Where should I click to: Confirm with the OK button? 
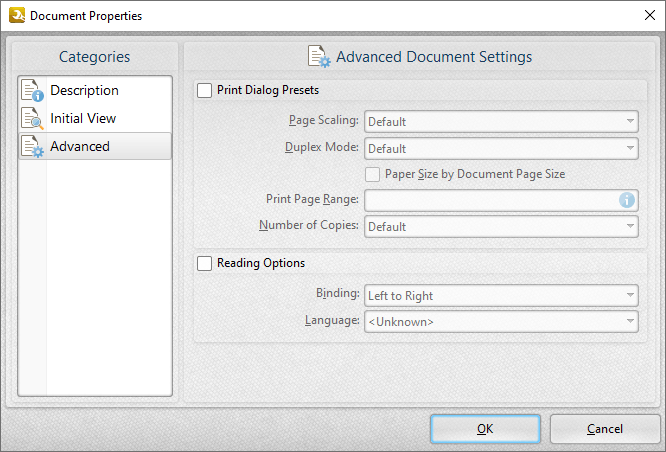[485, 429]
